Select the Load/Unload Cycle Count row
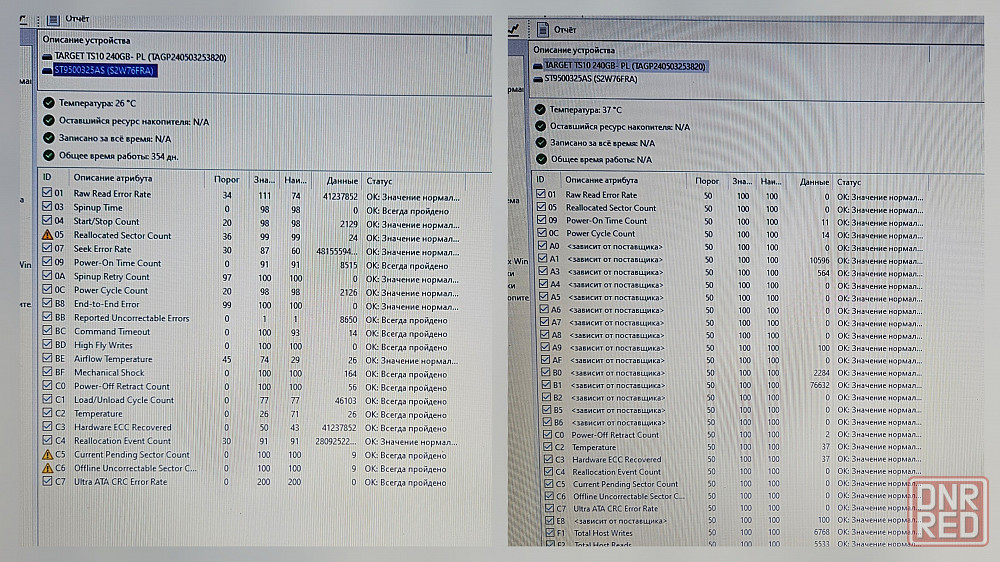The image size is (1000, 562). [123, 400]
